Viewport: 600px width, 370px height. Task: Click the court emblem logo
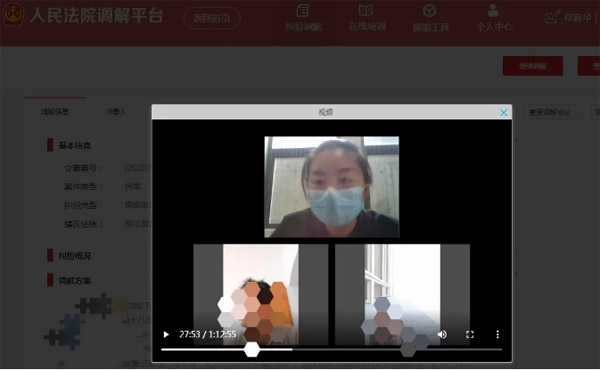tap(13, 15)
